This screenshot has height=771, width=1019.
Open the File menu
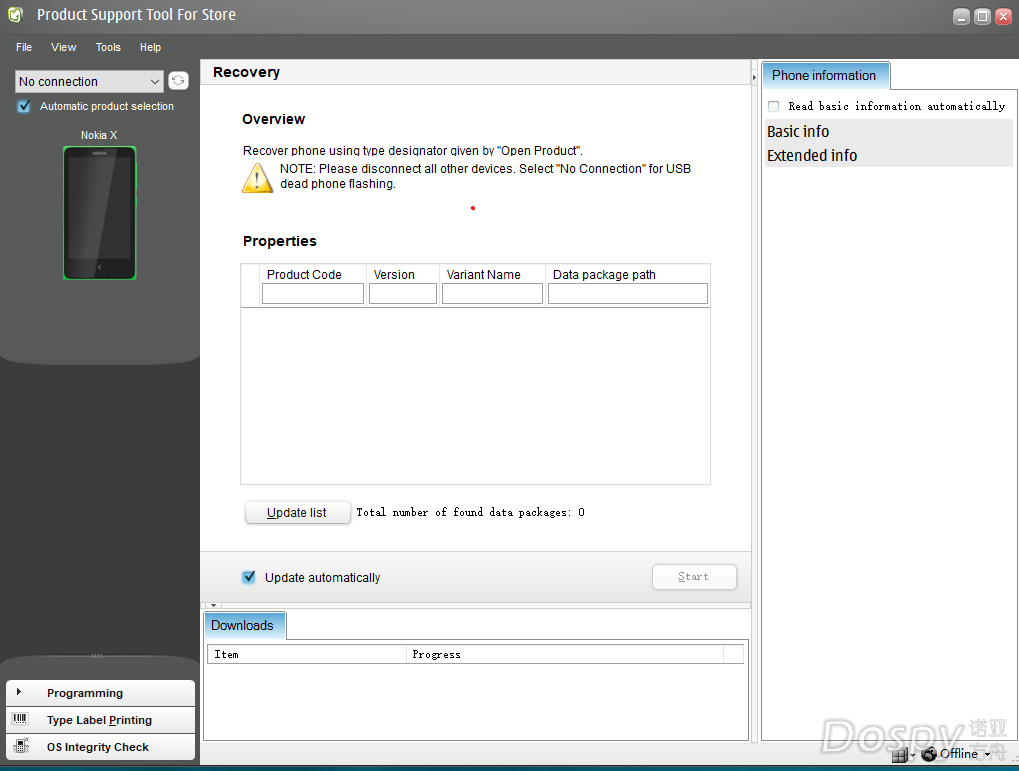click(24, 47)
